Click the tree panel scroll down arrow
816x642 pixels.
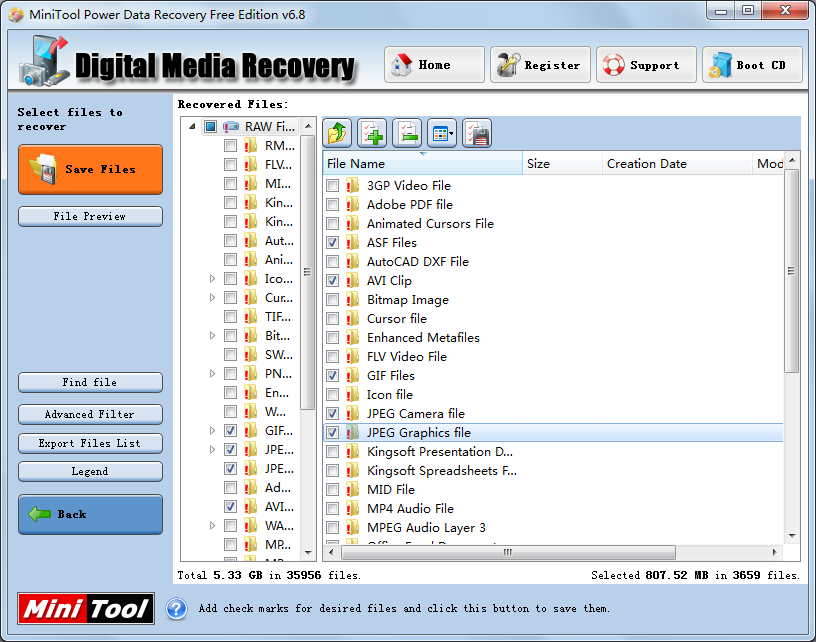click(308, 553)
